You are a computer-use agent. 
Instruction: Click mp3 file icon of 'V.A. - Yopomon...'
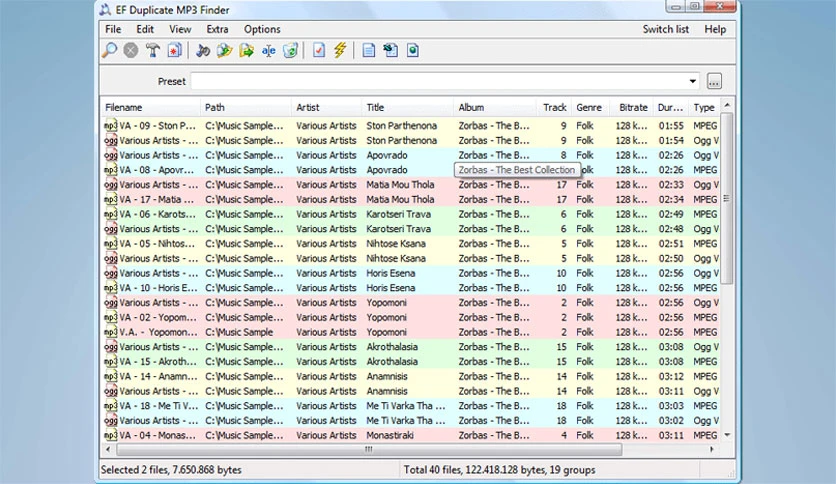110,332
